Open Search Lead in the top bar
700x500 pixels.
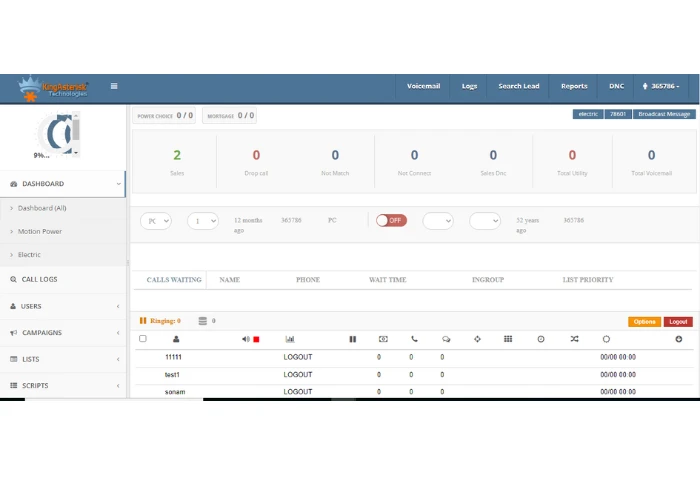pyautogui.click(x=519, y=86)
